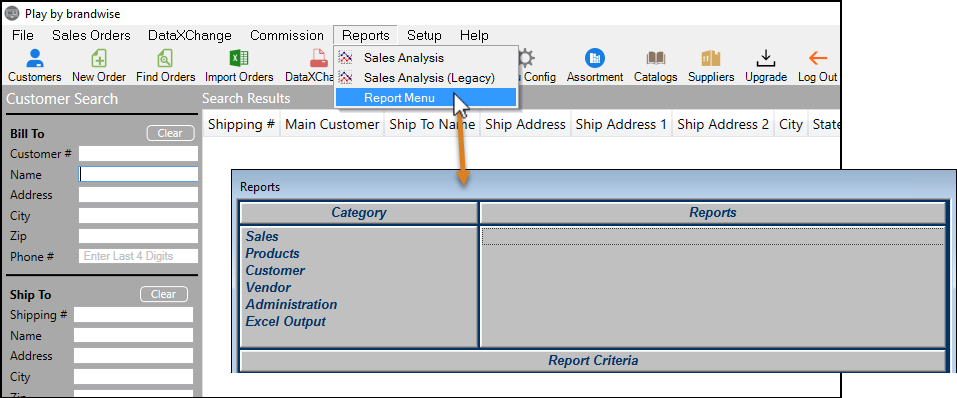
Task: Select the Customer report category
Action: tap(275, 270)
